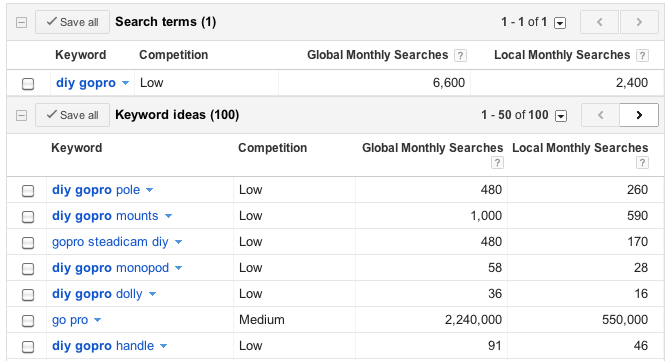The height and width of the screenshot is (361, 672).
Task: Sort Keyword ideas by Keyword column header
Action: coord(77,148)
